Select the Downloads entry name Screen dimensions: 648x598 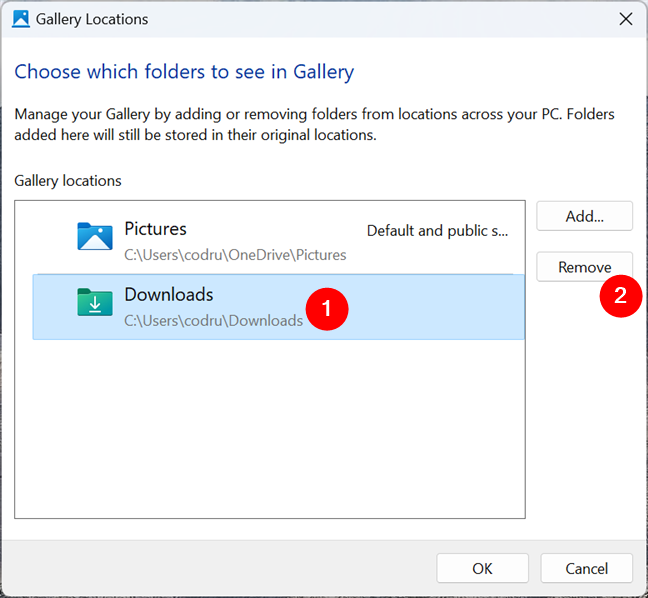coord(169,295)
